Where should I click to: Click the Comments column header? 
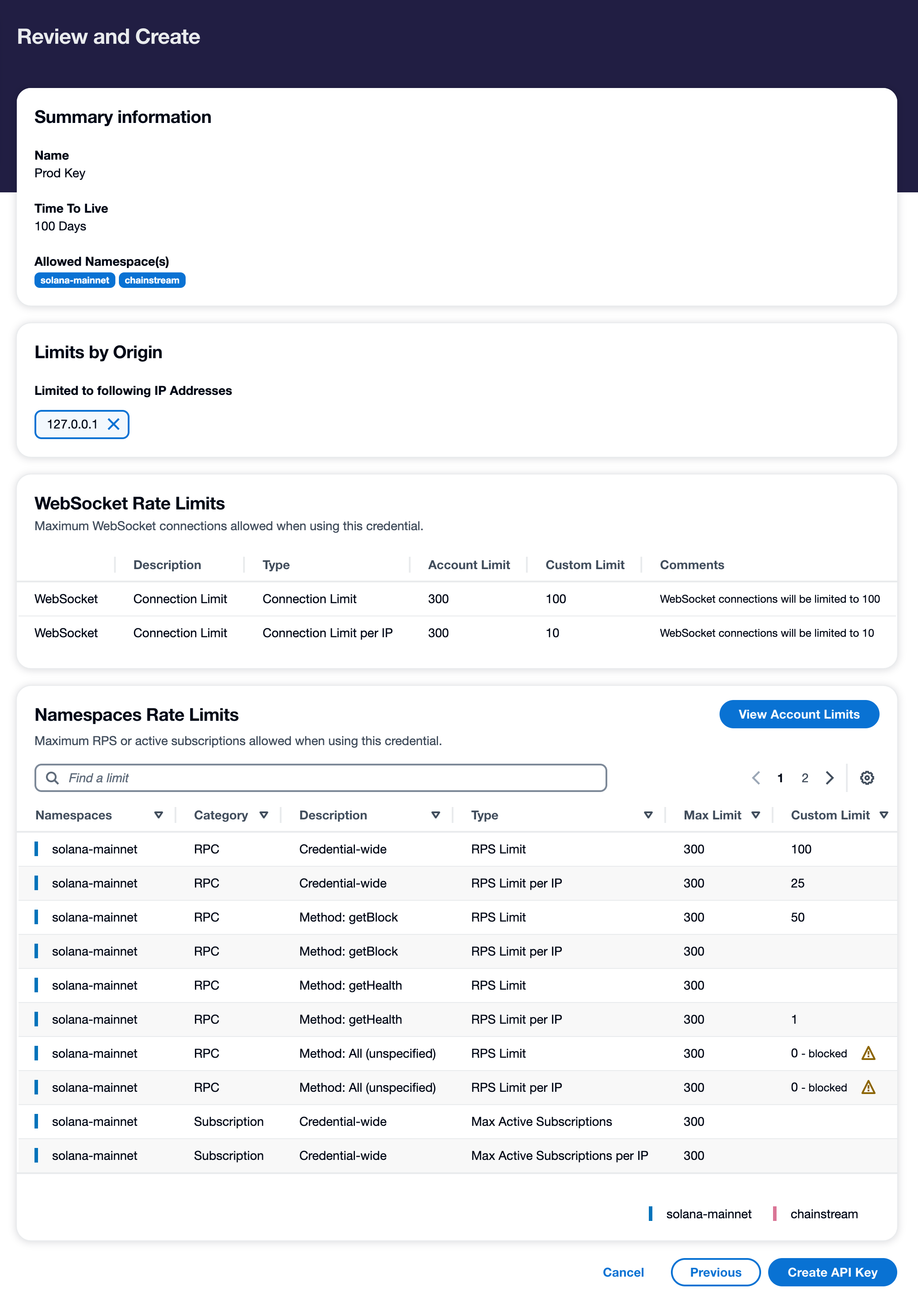pos(692,565)
